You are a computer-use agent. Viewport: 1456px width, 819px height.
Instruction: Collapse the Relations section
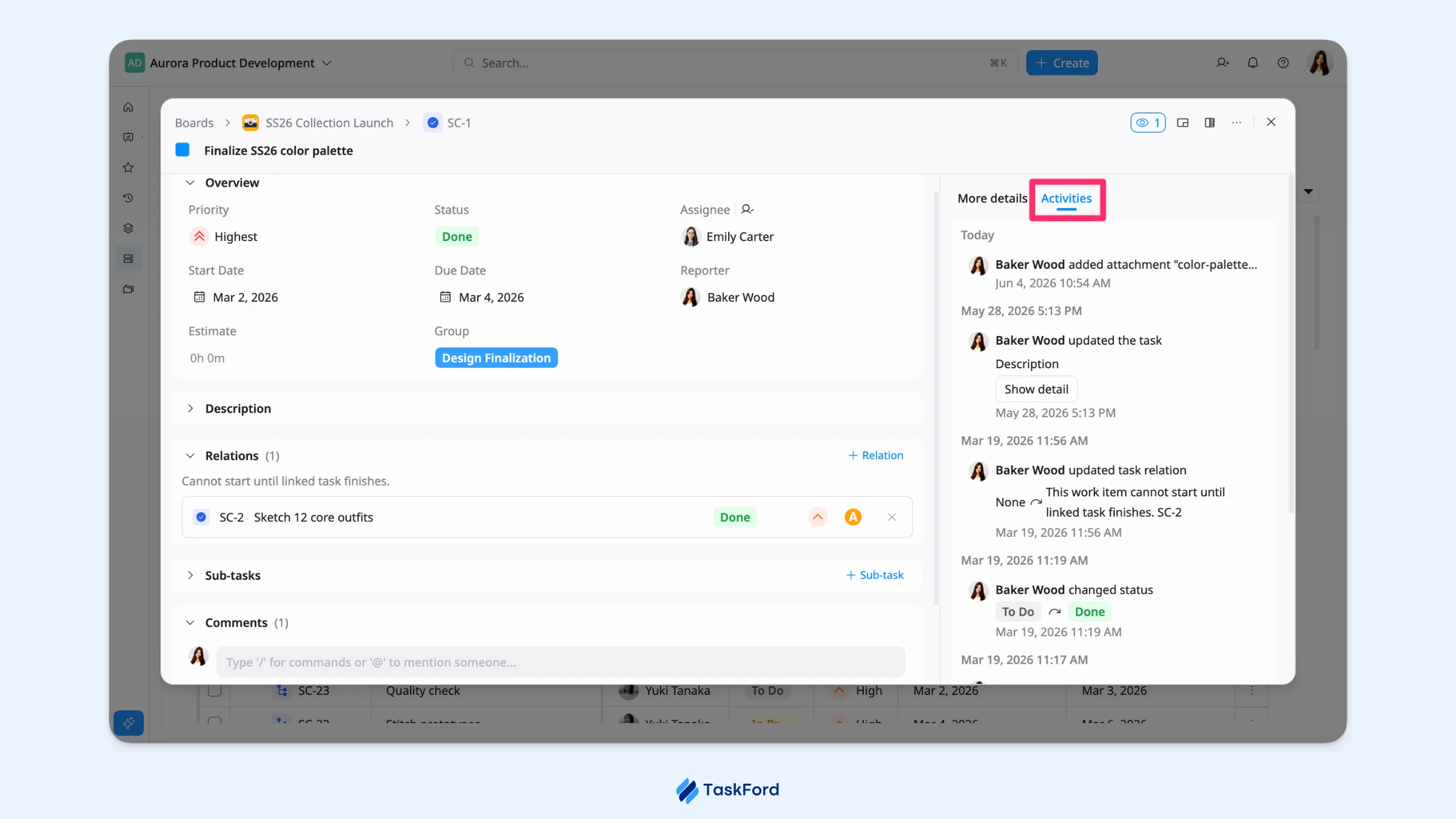pyautogui.click(x=190, y=456)
